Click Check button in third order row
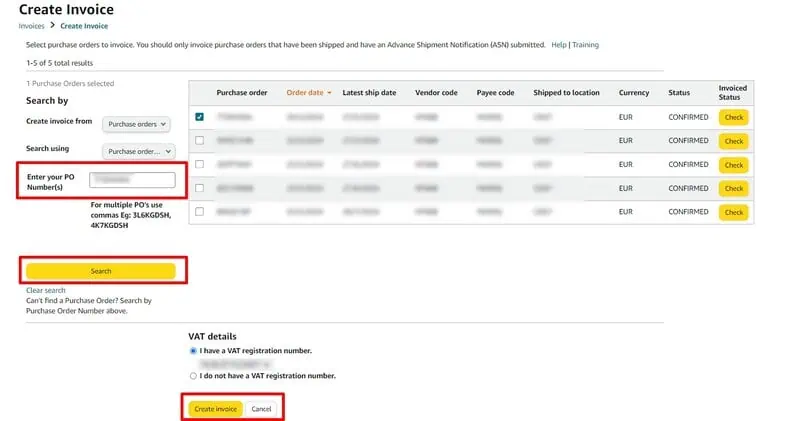 [x=734, y=165]
